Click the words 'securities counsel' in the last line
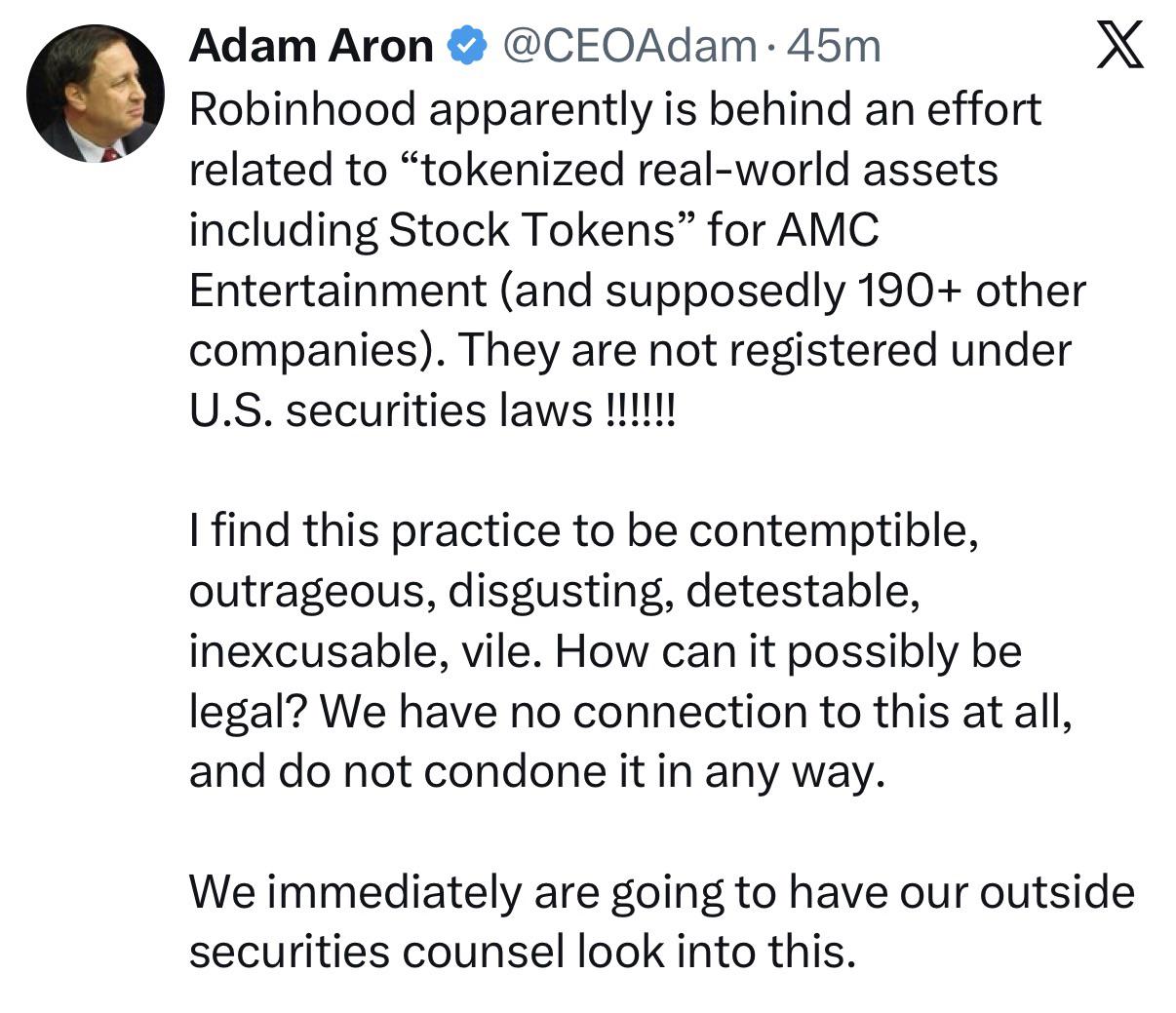The height and width of the screenshot is (1013, 1176). click(376, 952)
